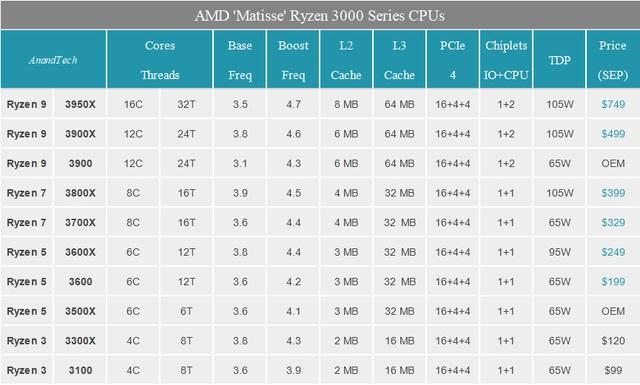
Task: Click the table title AMD Matisse Ryzen 3000
Action: tap(320, 16)
